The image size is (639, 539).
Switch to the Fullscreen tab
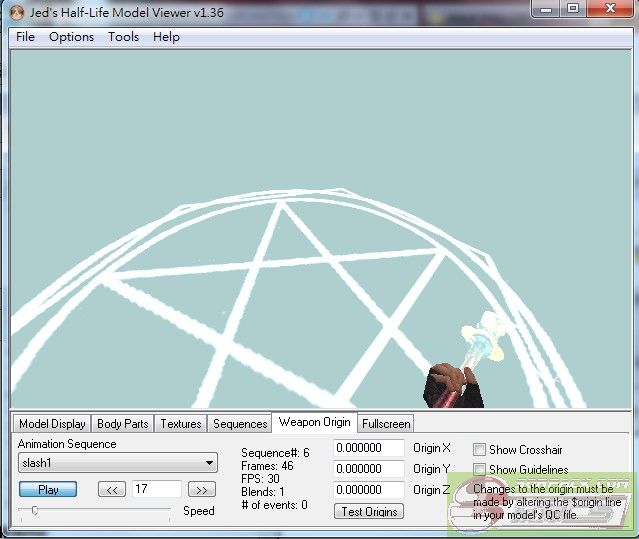(x=386, y=424)
